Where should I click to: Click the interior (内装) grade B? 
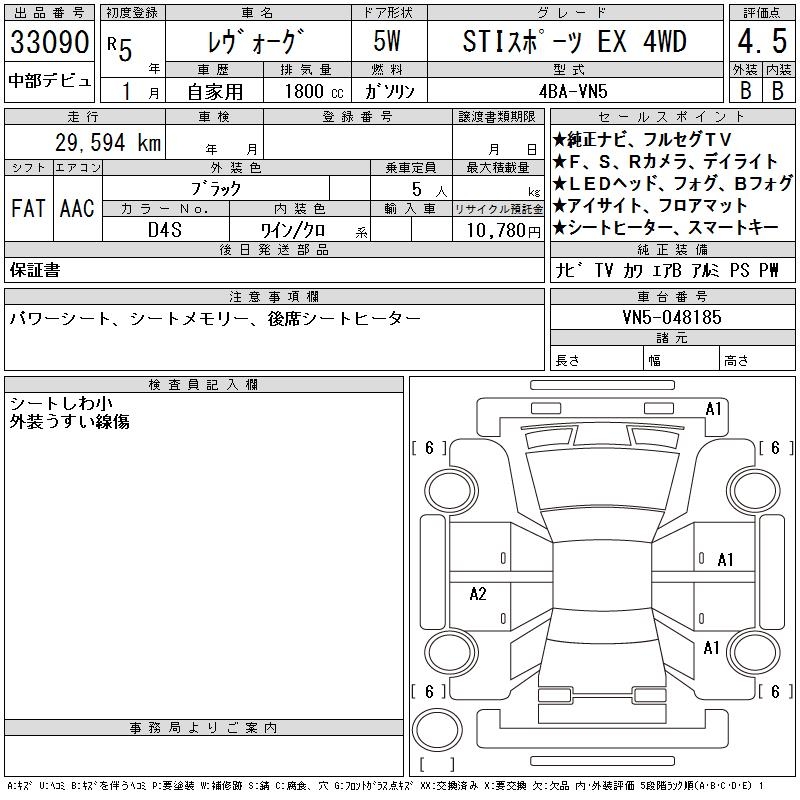778,90
